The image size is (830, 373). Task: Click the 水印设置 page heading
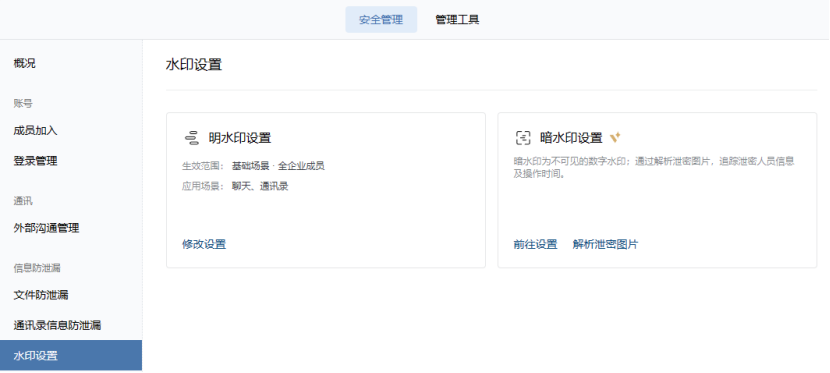point(194,65)
